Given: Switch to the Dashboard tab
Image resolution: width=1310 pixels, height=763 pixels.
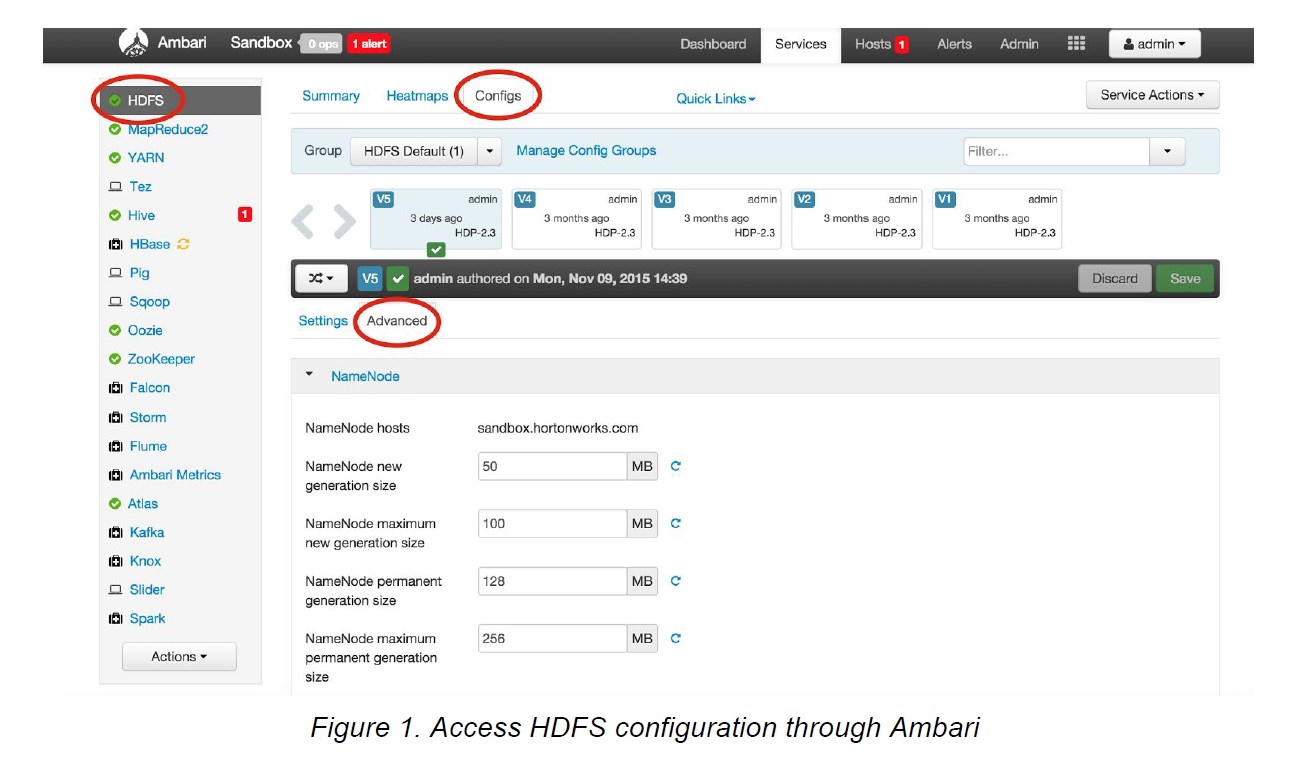Looking at the screenshot, I should 713,44.
